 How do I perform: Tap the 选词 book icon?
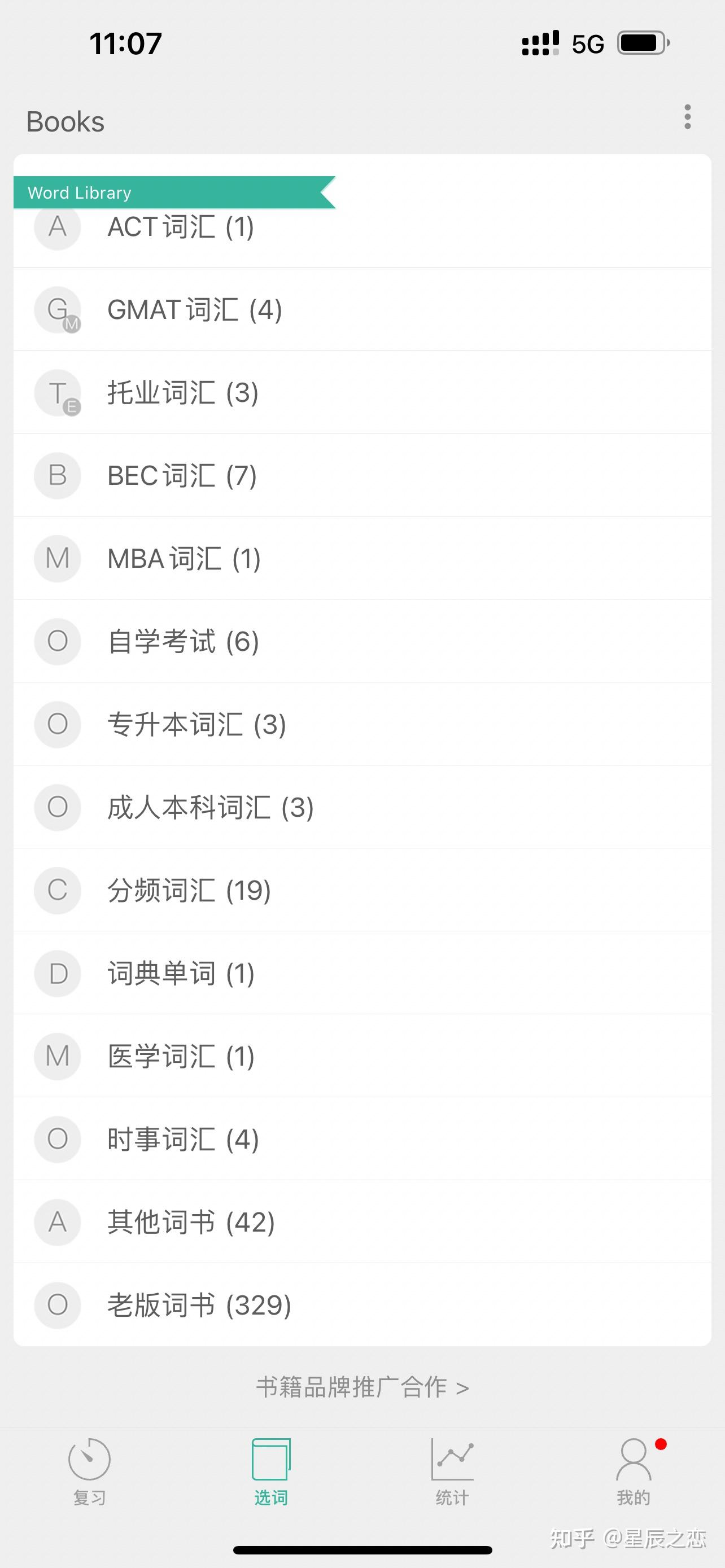[271, 1458]
